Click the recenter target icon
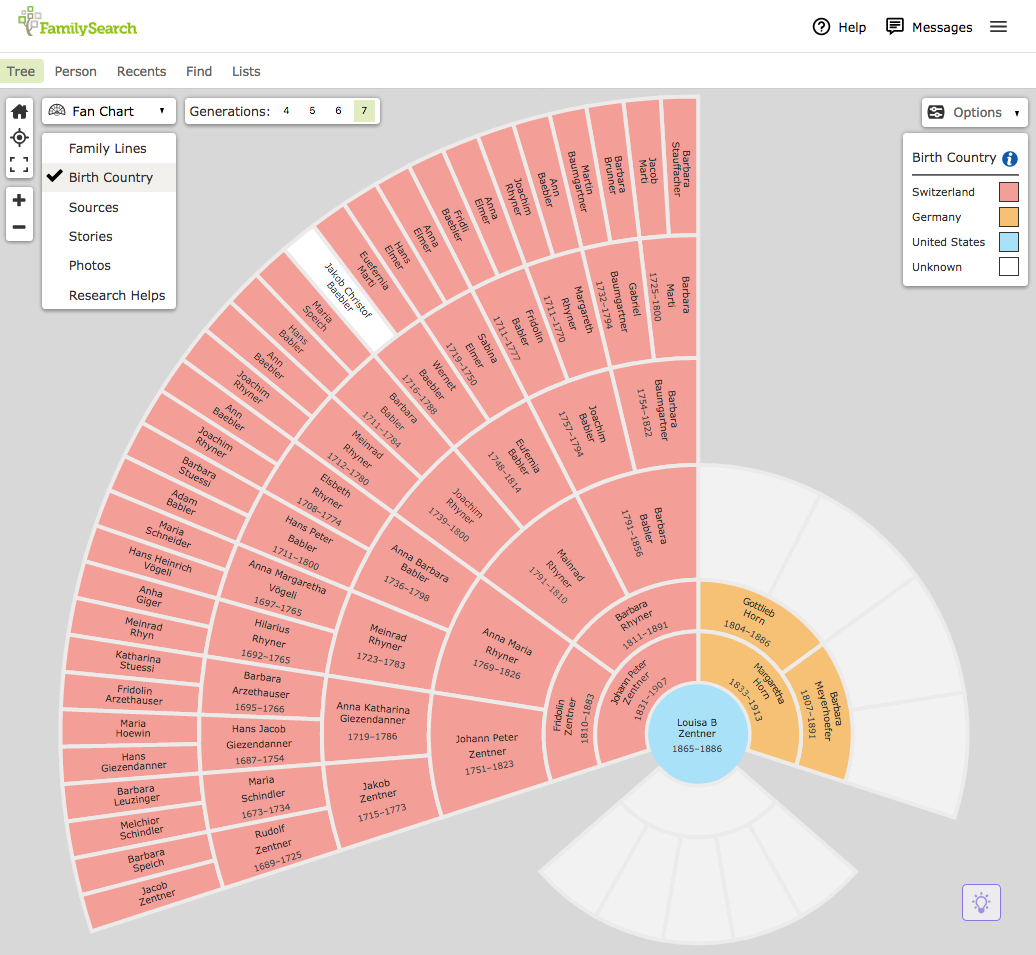 click(x=19, y=137)
